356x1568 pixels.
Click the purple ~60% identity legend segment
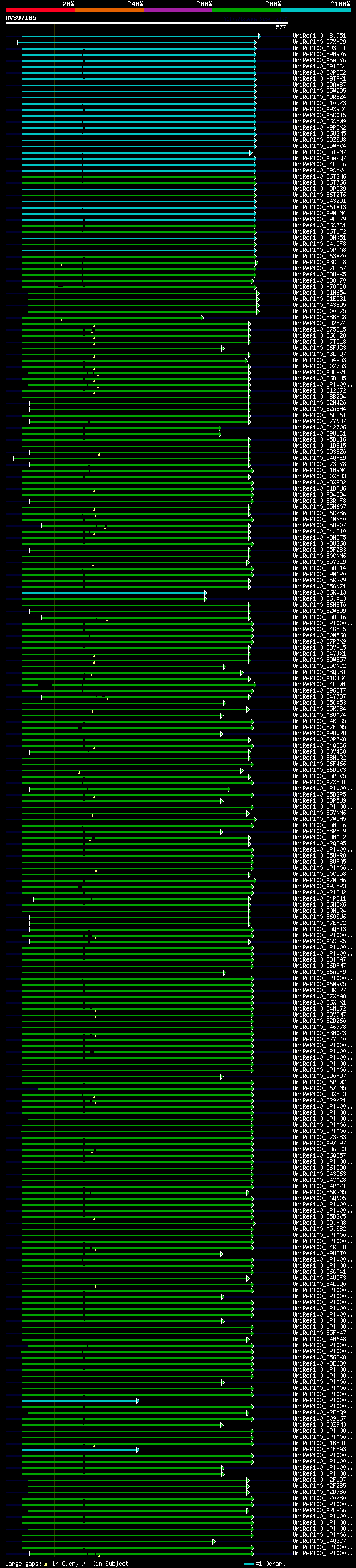(x=179, y=10)
